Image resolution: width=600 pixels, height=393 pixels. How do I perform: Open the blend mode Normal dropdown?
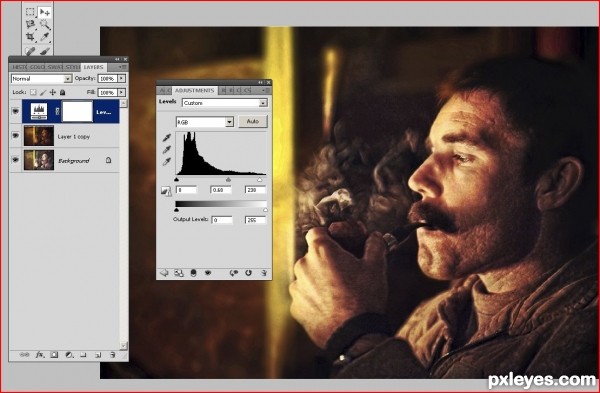pyautogui.click(x=41, y=78)
